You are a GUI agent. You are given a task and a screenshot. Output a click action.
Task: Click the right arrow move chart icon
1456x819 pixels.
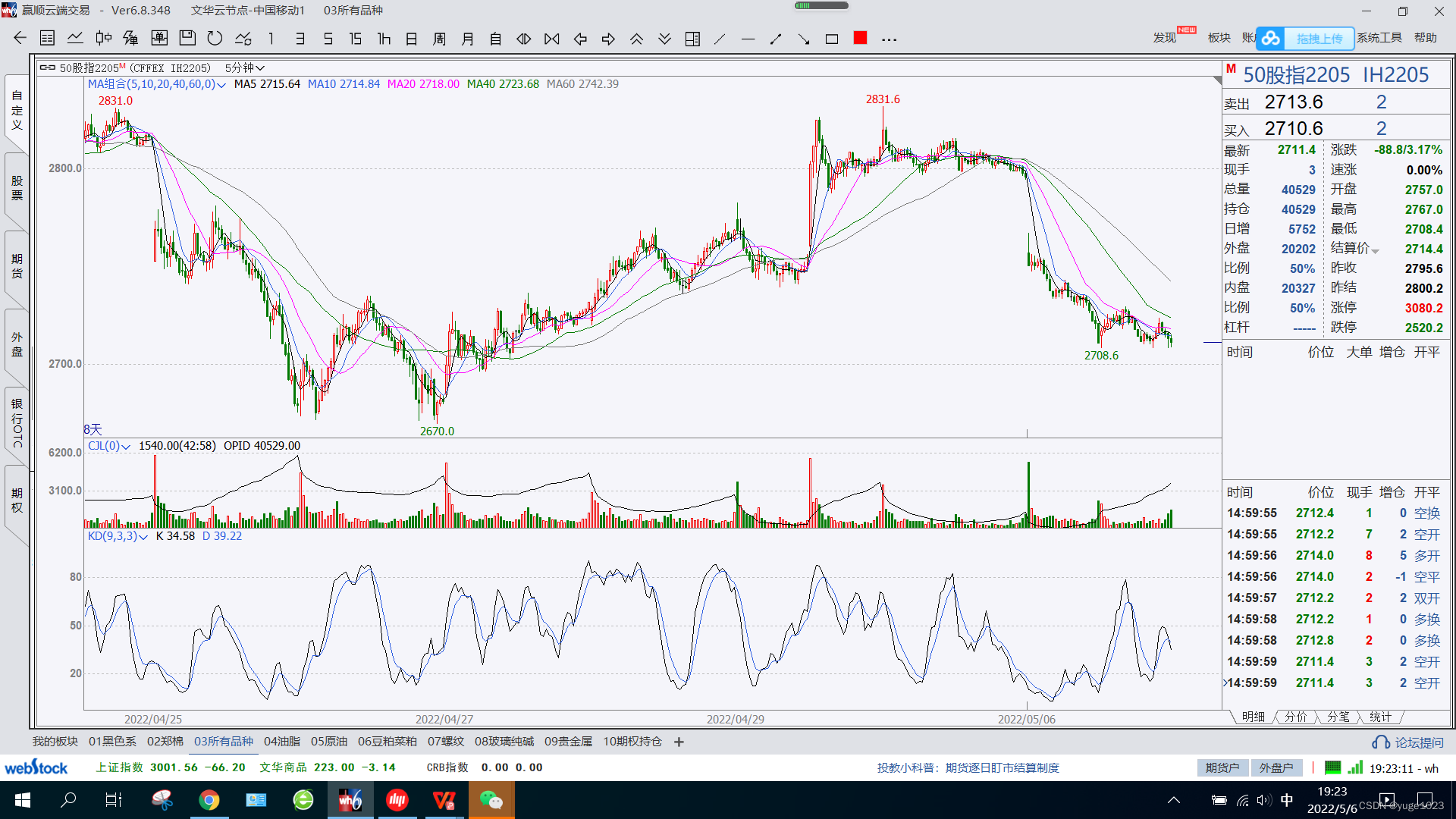coord(608,39)
